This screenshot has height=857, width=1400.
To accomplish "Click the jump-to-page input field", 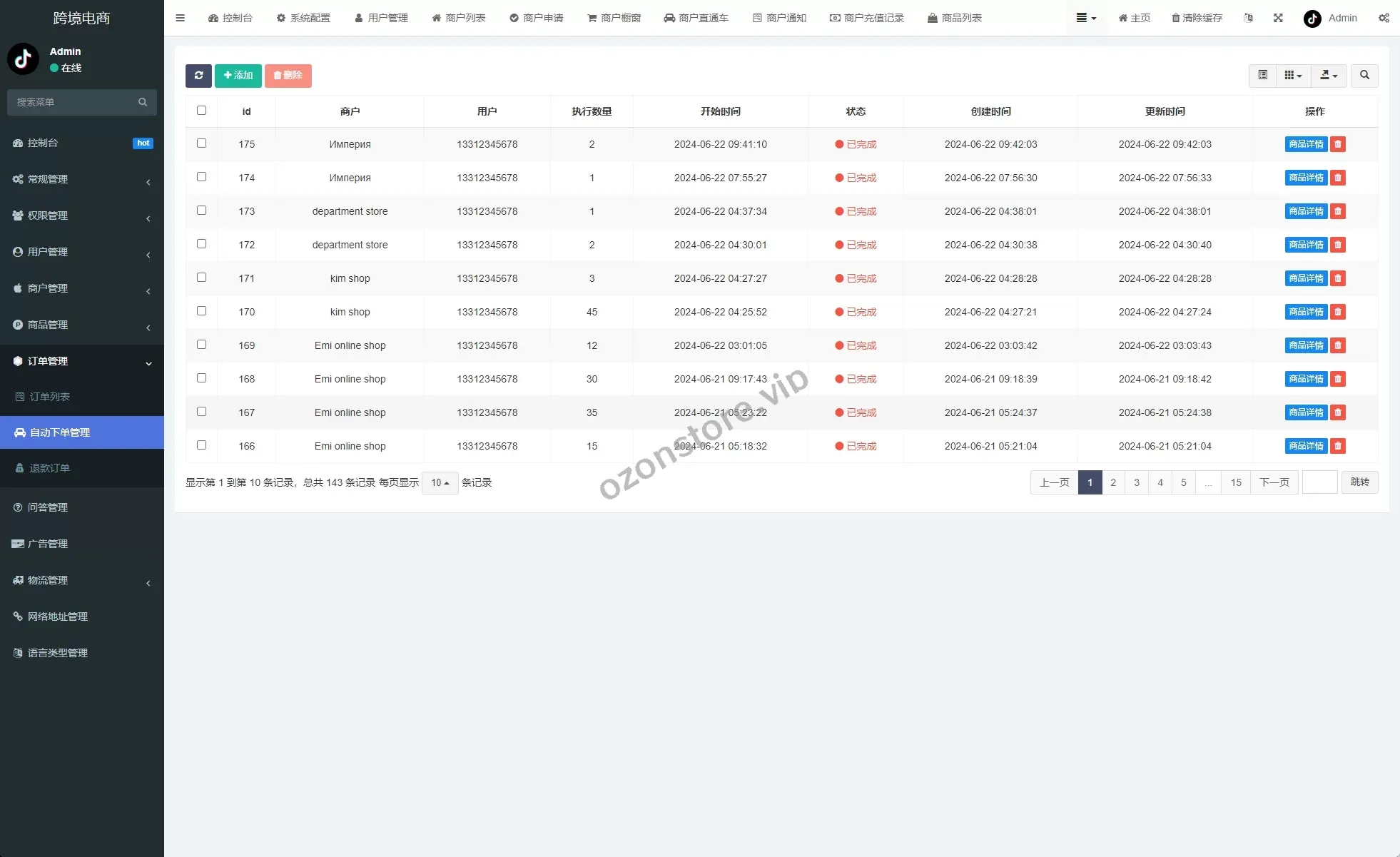I will (1319, 482).
